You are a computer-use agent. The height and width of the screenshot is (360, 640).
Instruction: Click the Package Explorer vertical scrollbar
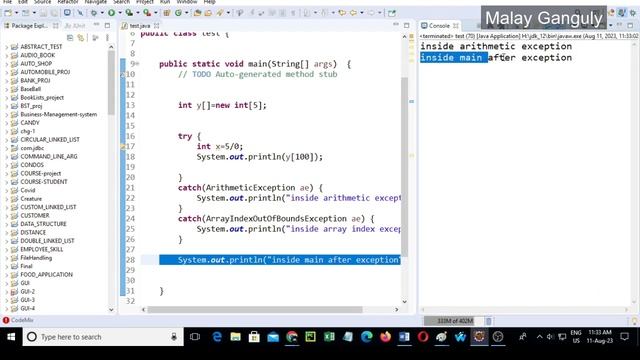click(x=111, y=83)
